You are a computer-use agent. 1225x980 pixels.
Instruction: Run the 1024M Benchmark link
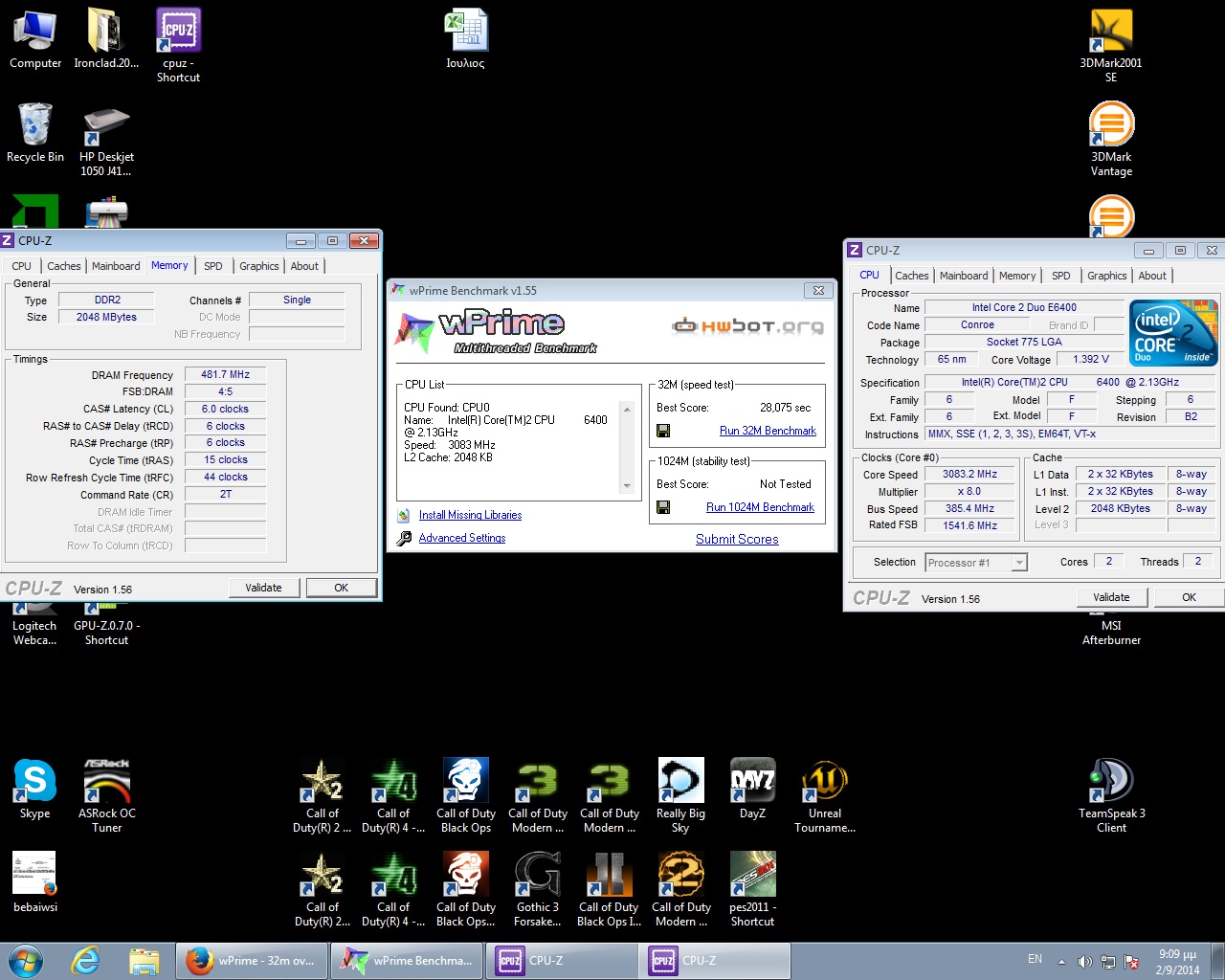pyautogui.click(x=760, y=507)
